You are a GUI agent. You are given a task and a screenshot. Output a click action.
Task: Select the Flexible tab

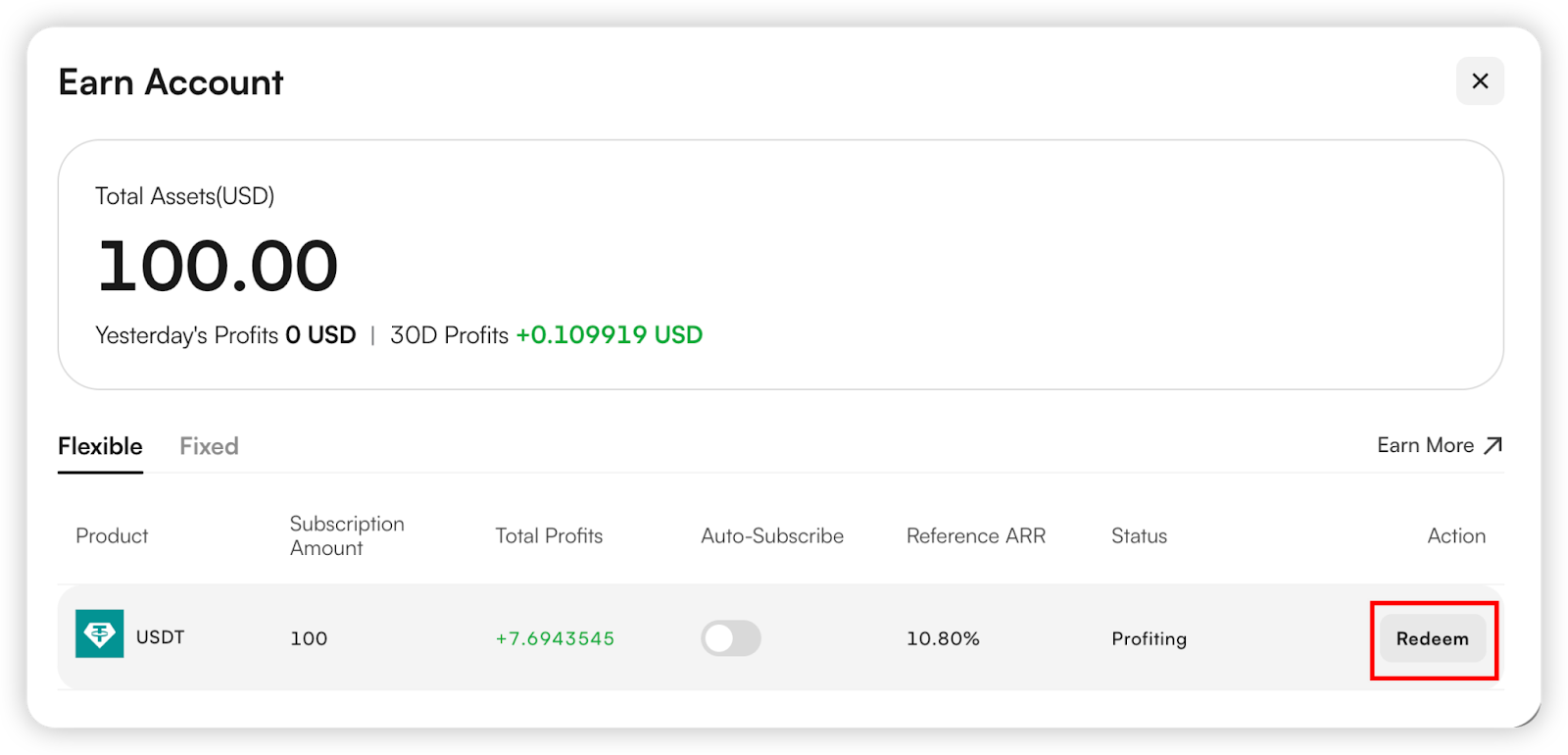pyautogui.click(x=100, y=446)
